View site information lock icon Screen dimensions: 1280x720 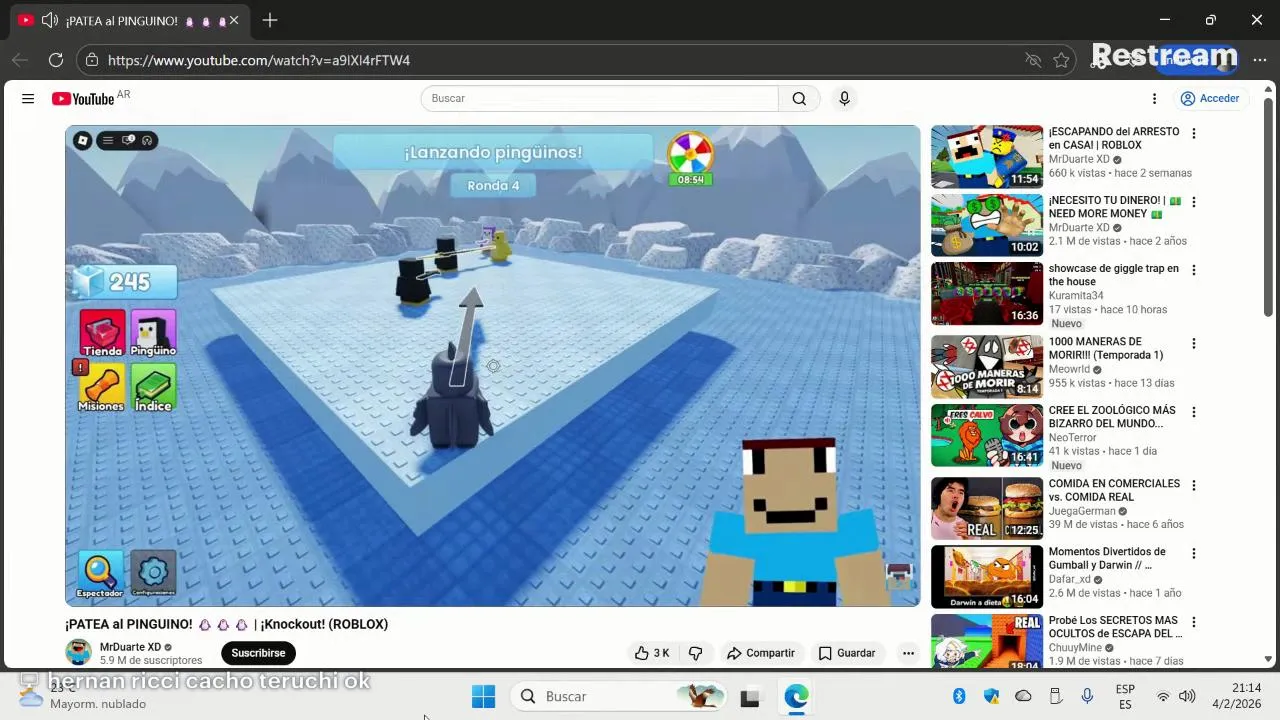[x=92, y=60]
